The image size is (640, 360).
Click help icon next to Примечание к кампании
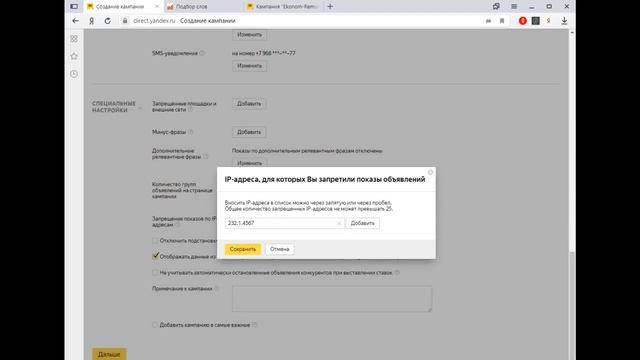pos(217,289)
